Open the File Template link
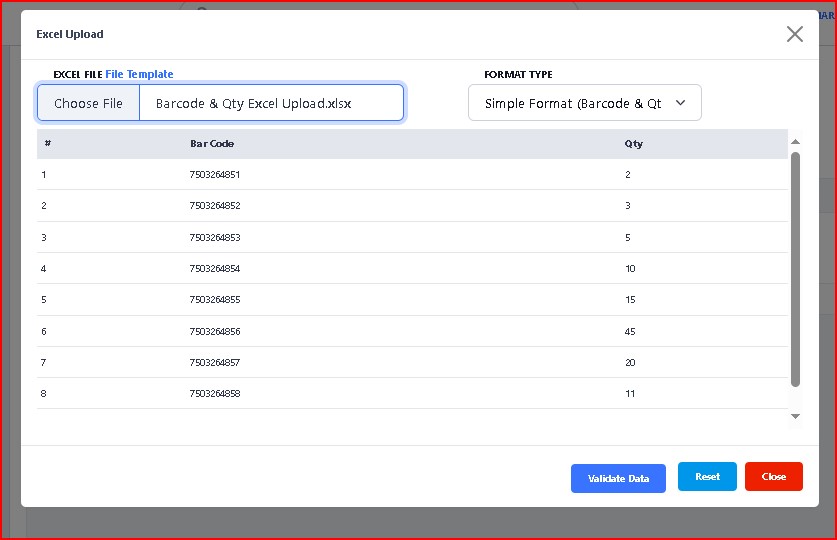 point(139,74)
